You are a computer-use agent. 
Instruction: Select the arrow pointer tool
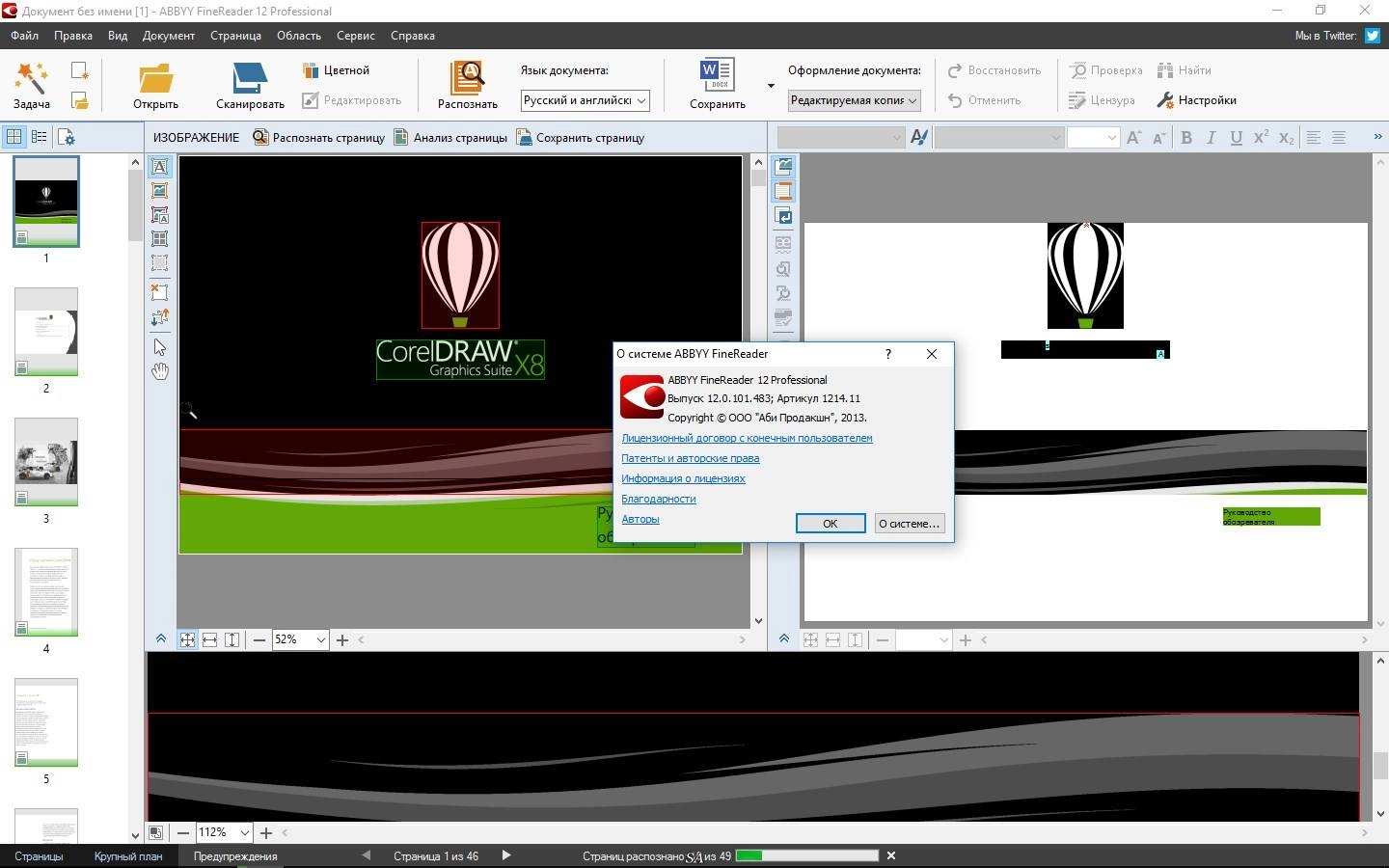pos(159,347)
